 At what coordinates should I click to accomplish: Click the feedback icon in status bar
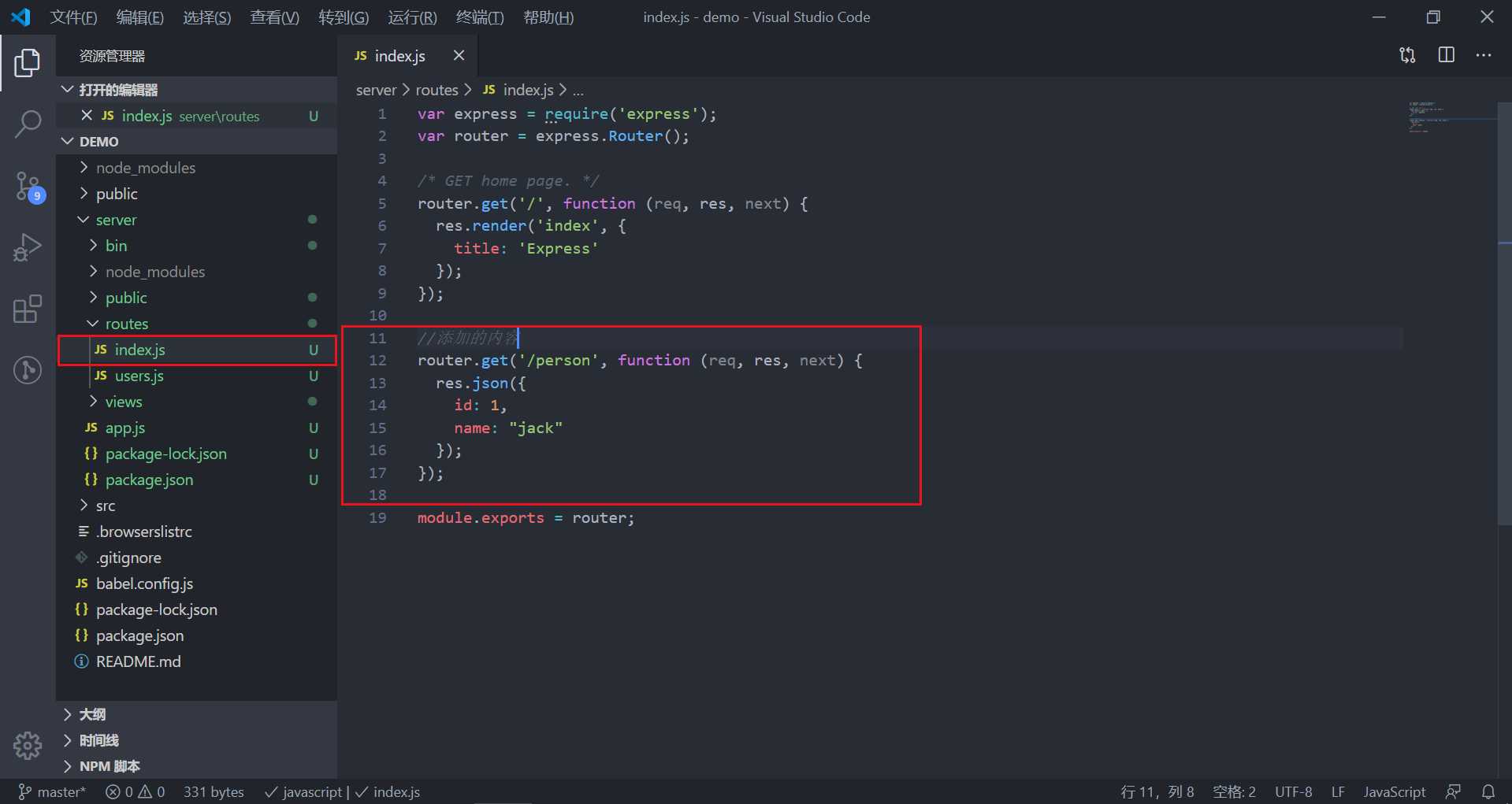(1454, 791)
